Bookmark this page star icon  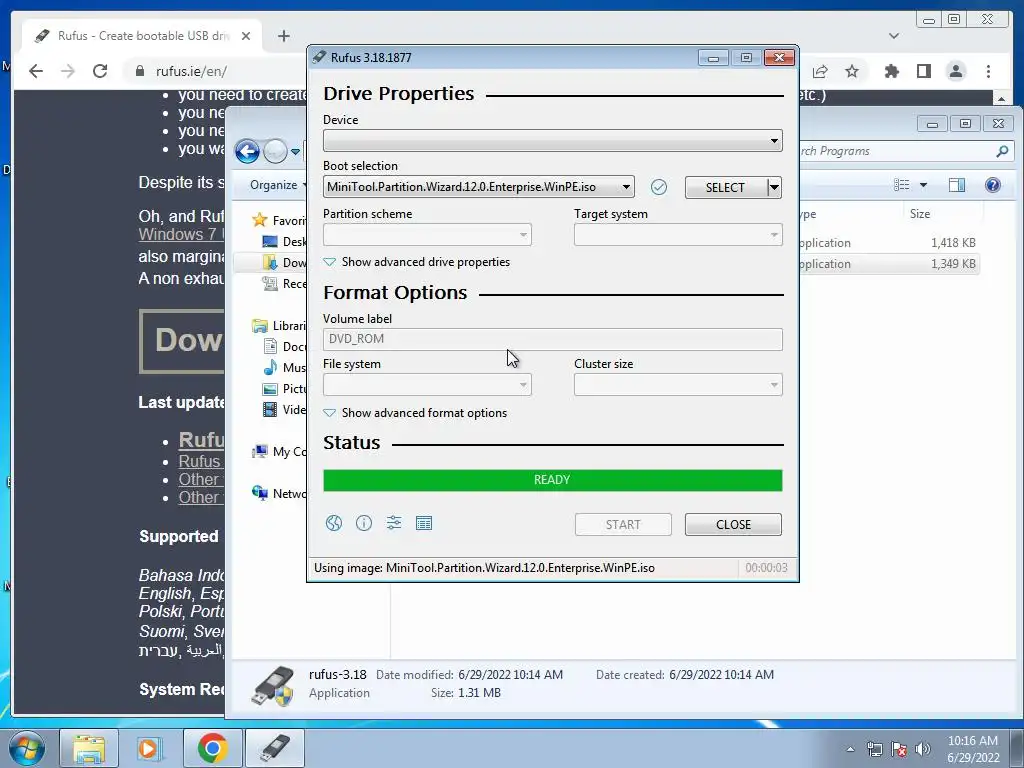point(852,71)
